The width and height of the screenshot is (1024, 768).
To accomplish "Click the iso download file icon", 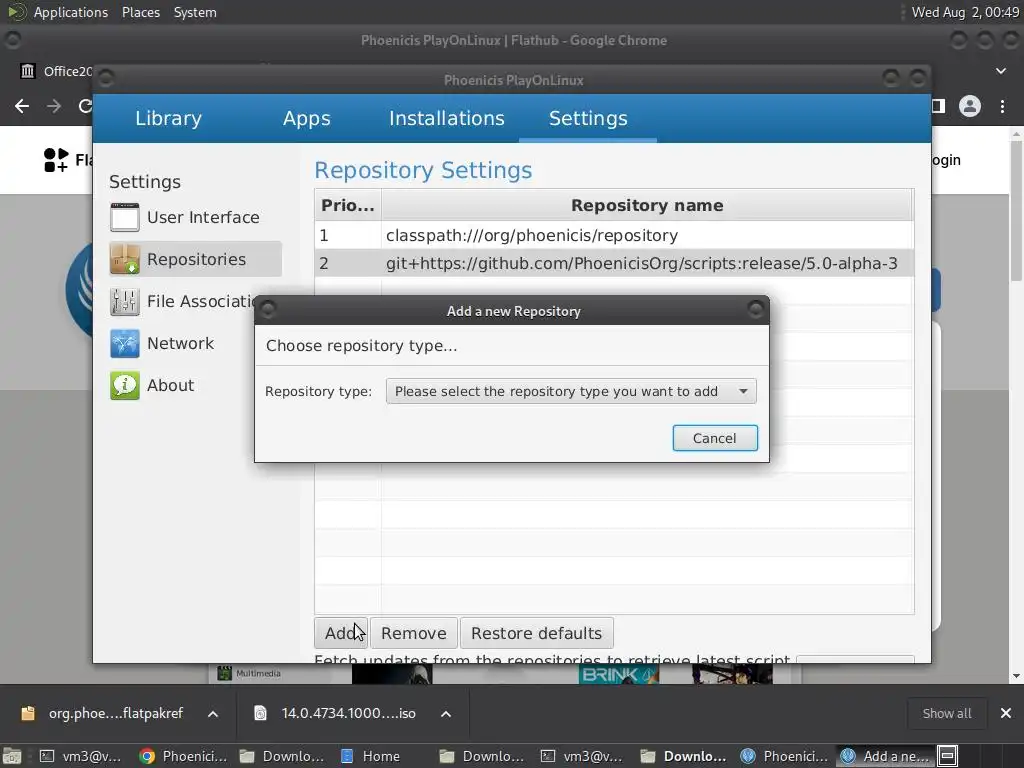I will pyautogui.click(x=260, y=713).
